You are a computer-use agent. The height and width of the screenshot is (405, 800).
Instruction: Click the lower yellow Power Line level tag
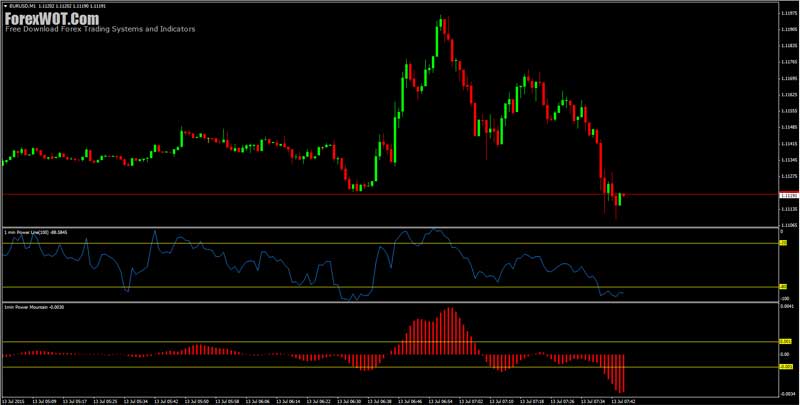pyautogui.click(x=783, y=287)
